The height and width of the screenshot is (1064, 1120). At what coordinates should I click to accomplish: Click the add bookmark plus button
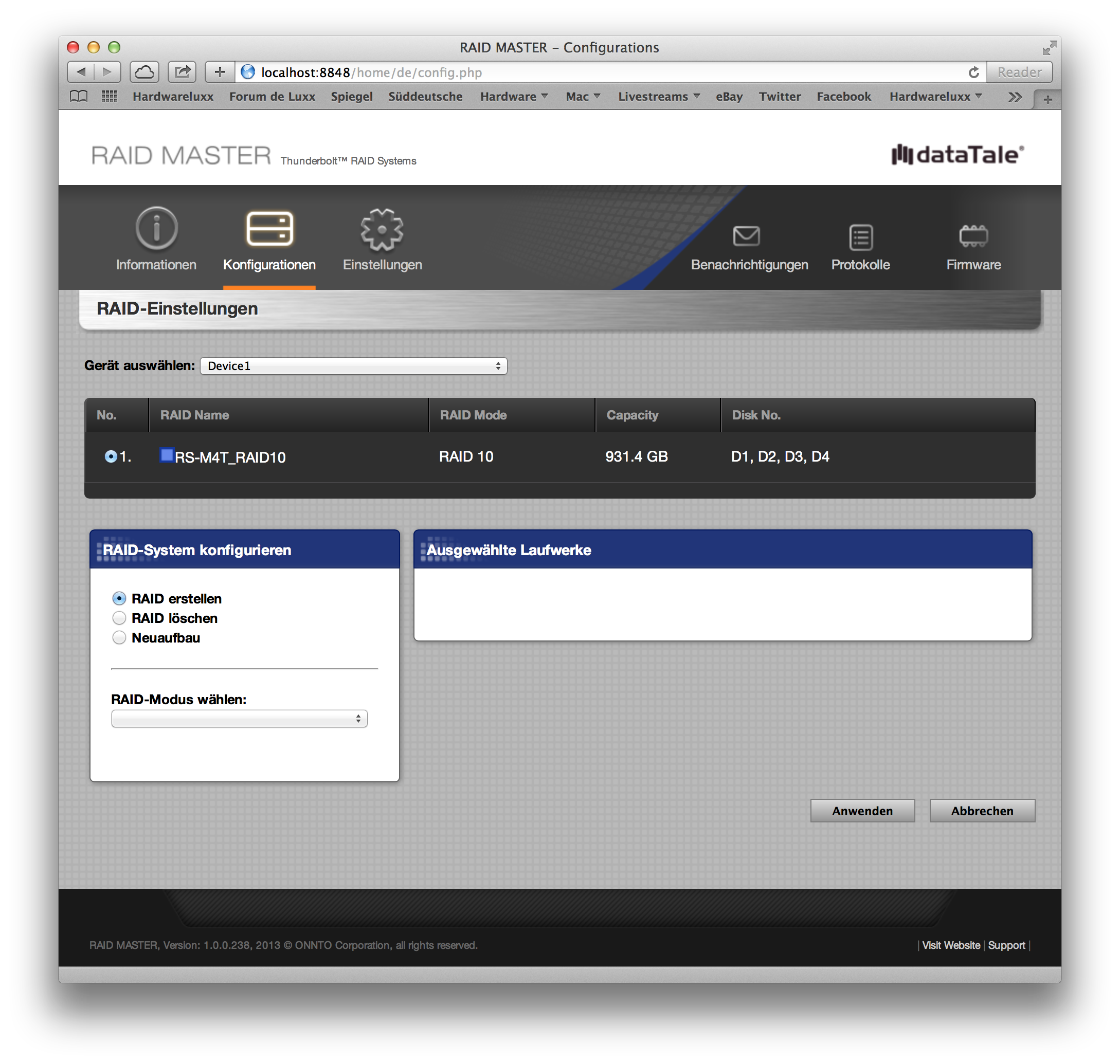point(220,72)
